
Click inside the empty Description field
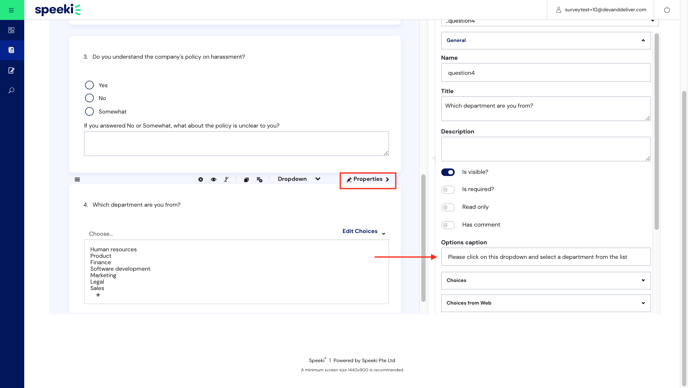545,149
